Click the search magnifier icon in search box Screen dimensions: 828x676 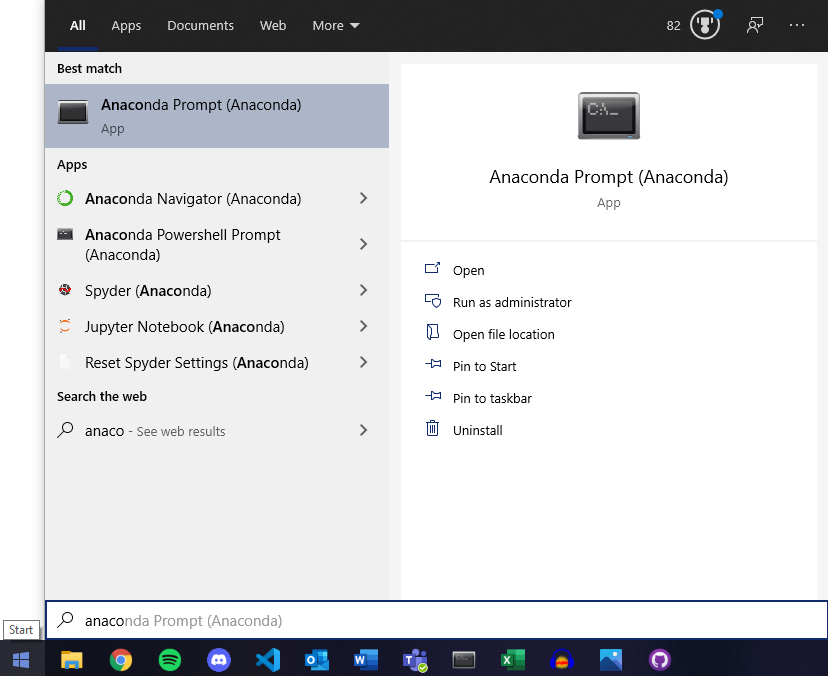(x=65, y=620)
